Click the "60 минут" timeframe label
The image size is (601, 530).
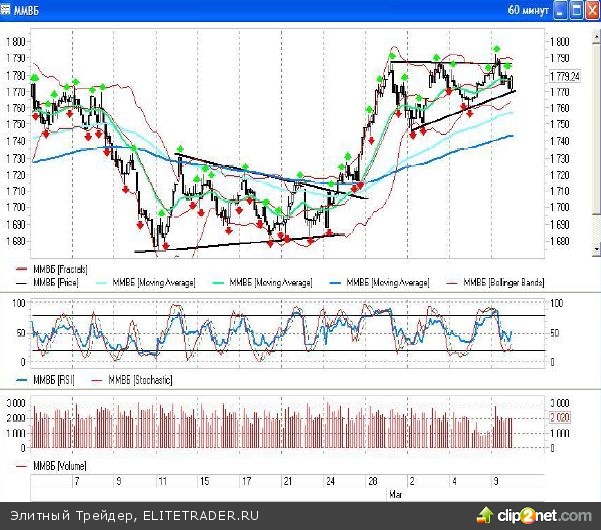click(x=527, y=10)
